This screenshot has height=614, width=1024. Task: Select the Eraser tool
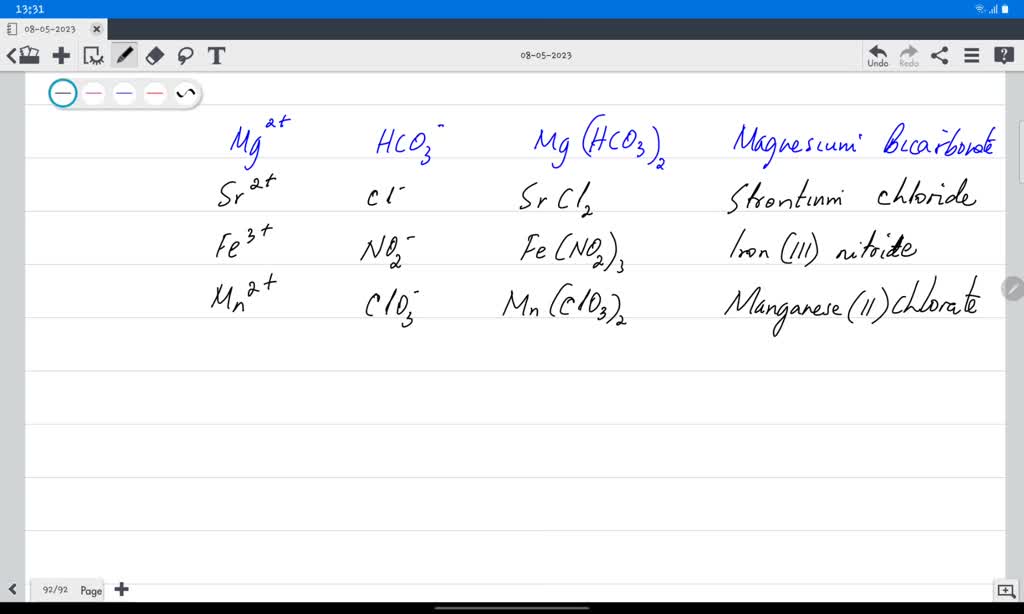pos(154,55)
